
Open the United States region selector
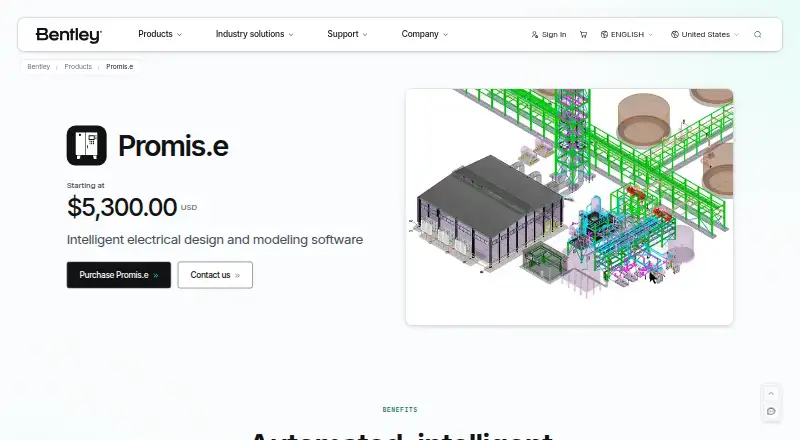click(705, 34)
